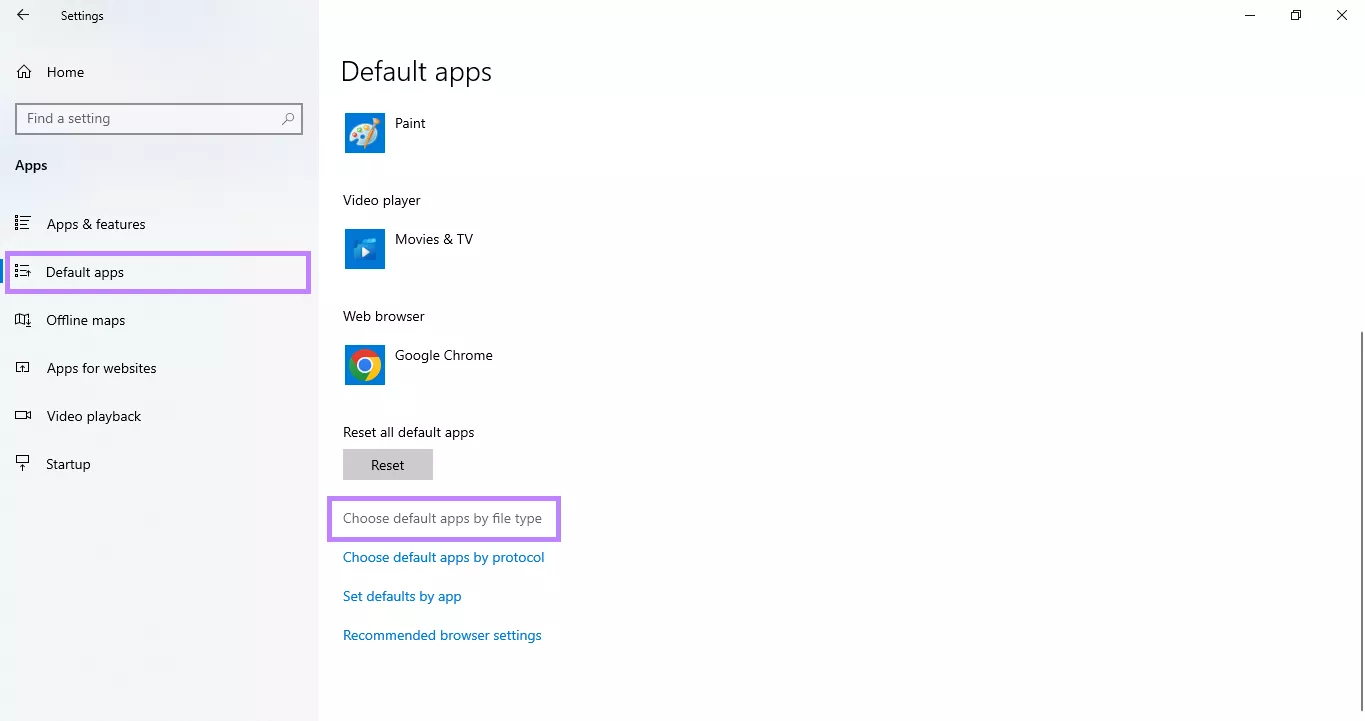
Task: Open Choose default apps by protocol
Action: coord(443,557)
